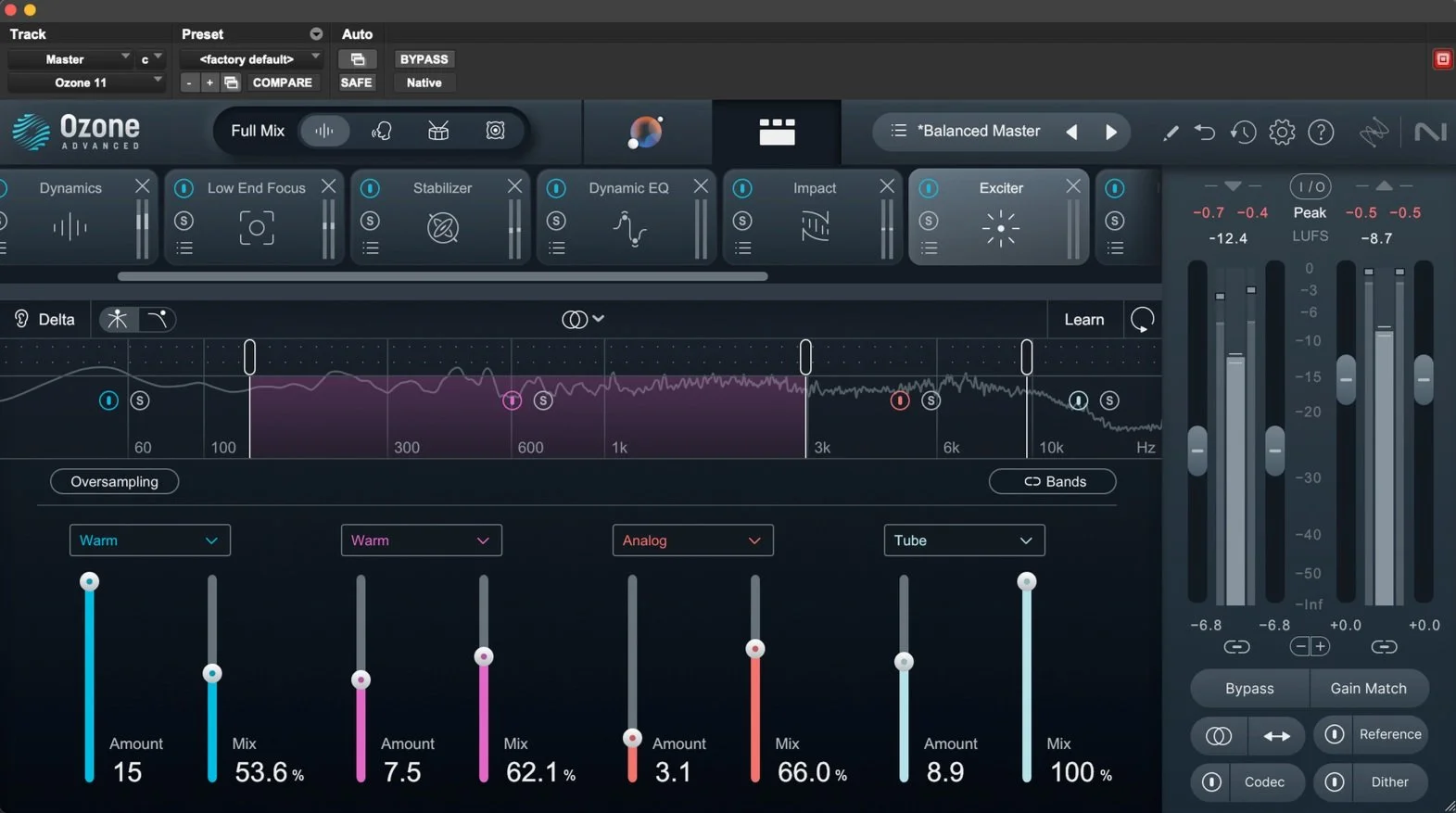Click the Bypass button under meters
The height and width of the screenshot is (813, 1456).
(1249, 689)
